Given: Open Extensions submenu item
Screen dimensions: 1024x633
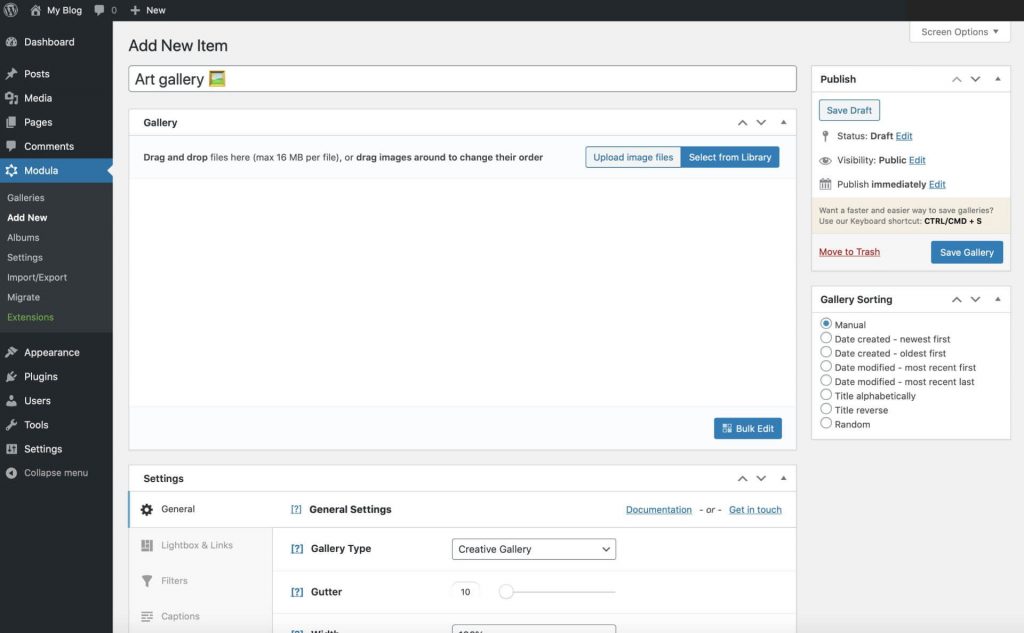Looking at the screenshot, I should [x=31, y=317].
